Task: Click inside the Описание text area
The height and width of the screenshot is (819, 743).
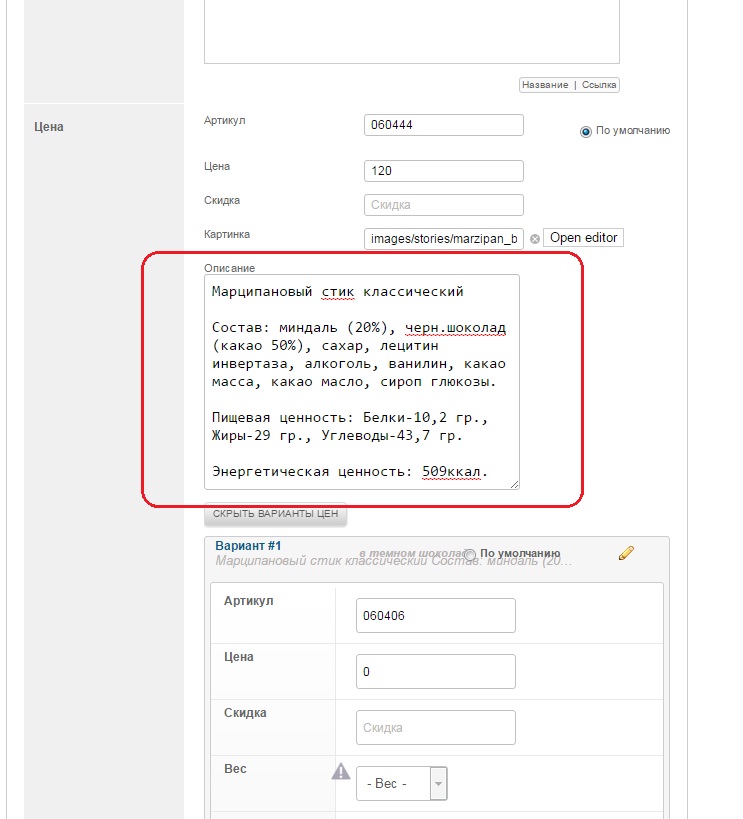Action: click(x=361, y=382)
